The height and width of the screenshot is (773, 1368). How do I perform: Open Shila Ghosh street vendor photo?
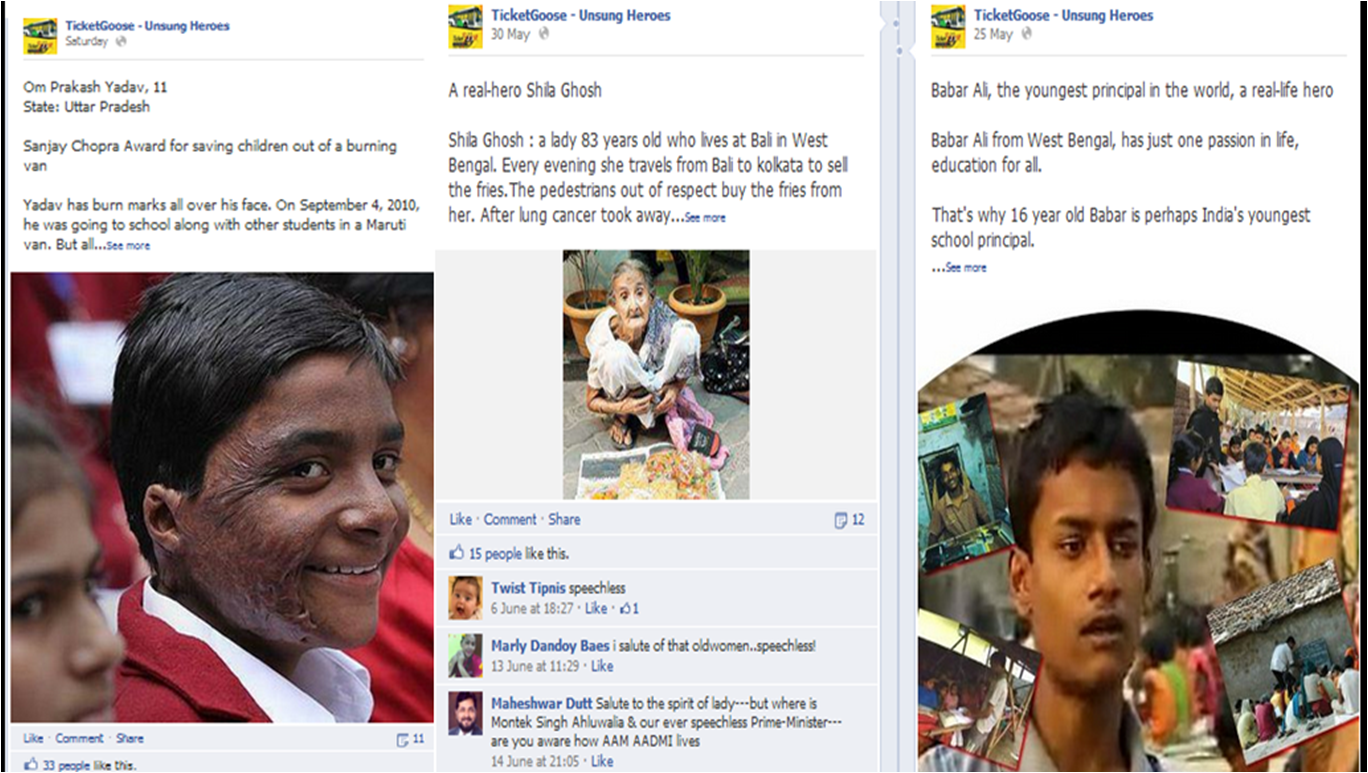[x=656, y=374]
